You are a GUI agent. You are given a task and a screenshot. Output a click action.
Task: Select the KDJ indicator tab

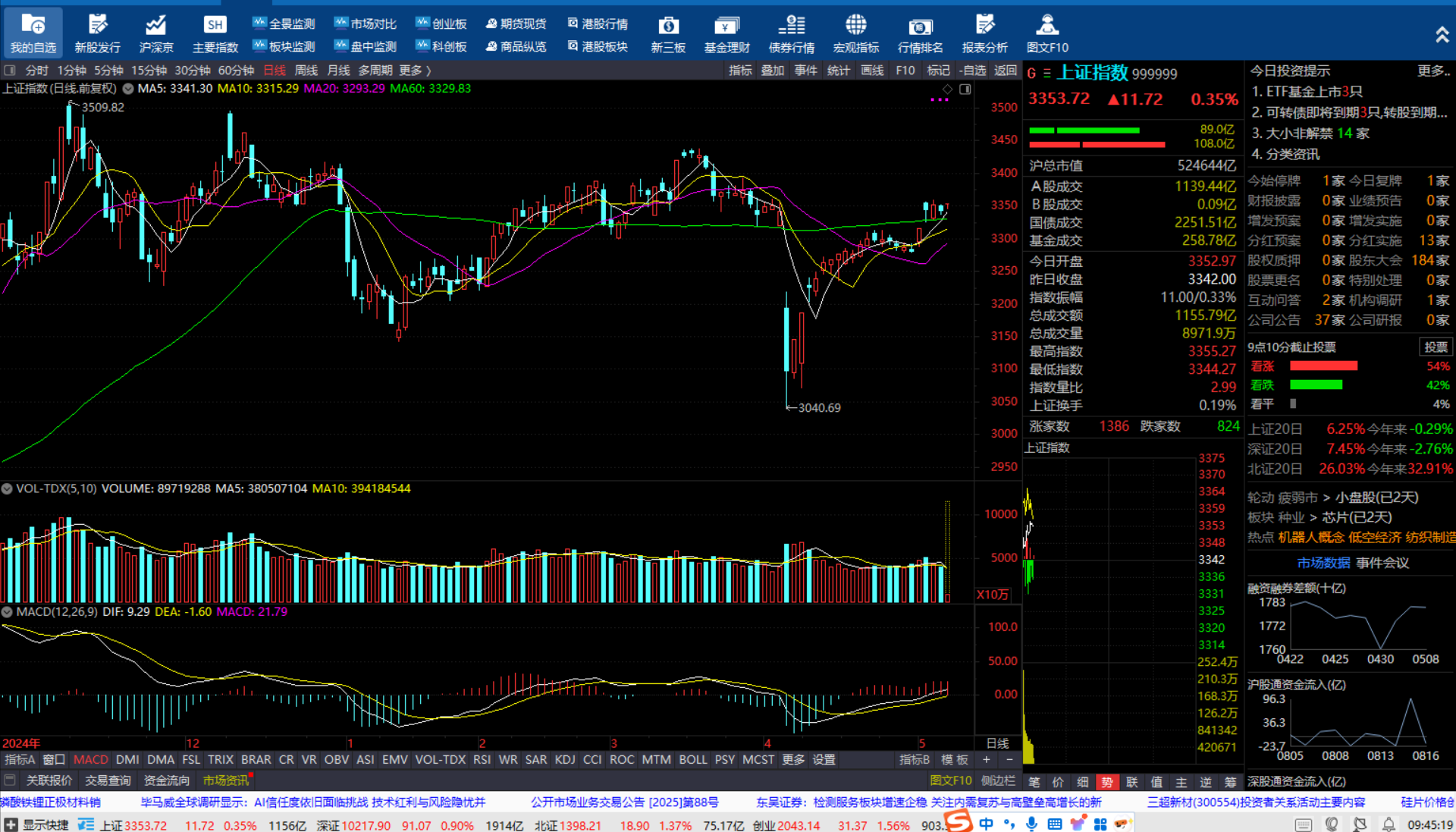[x=565, y=760]
